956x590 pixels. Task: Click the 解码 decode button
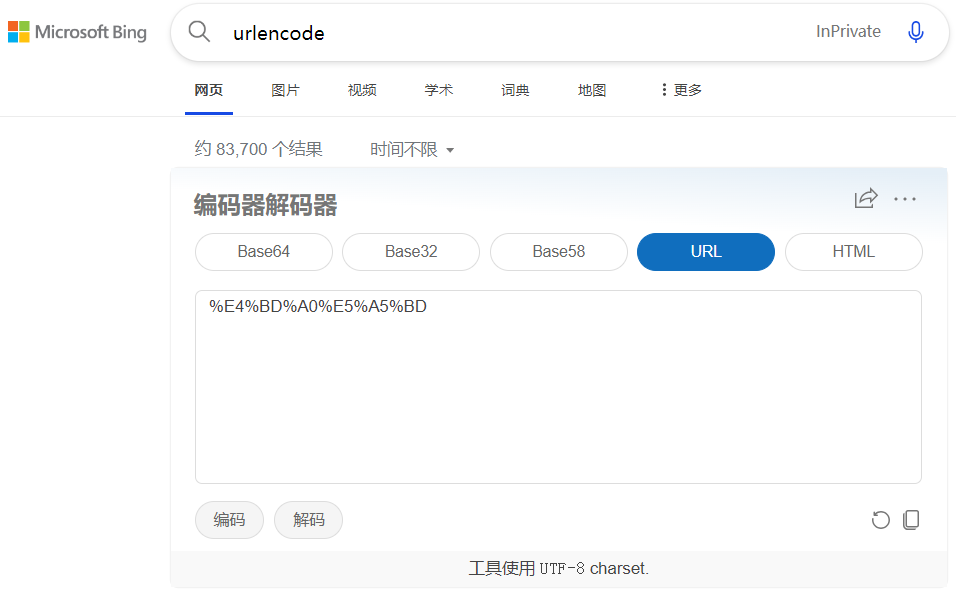click(308, 520)
